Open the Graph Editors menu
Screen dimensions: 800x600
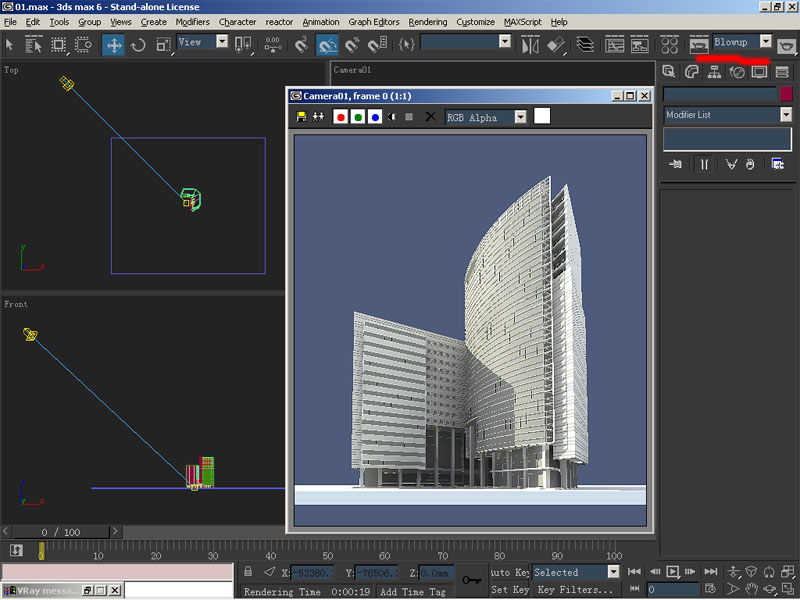click(x=374, y=22)
